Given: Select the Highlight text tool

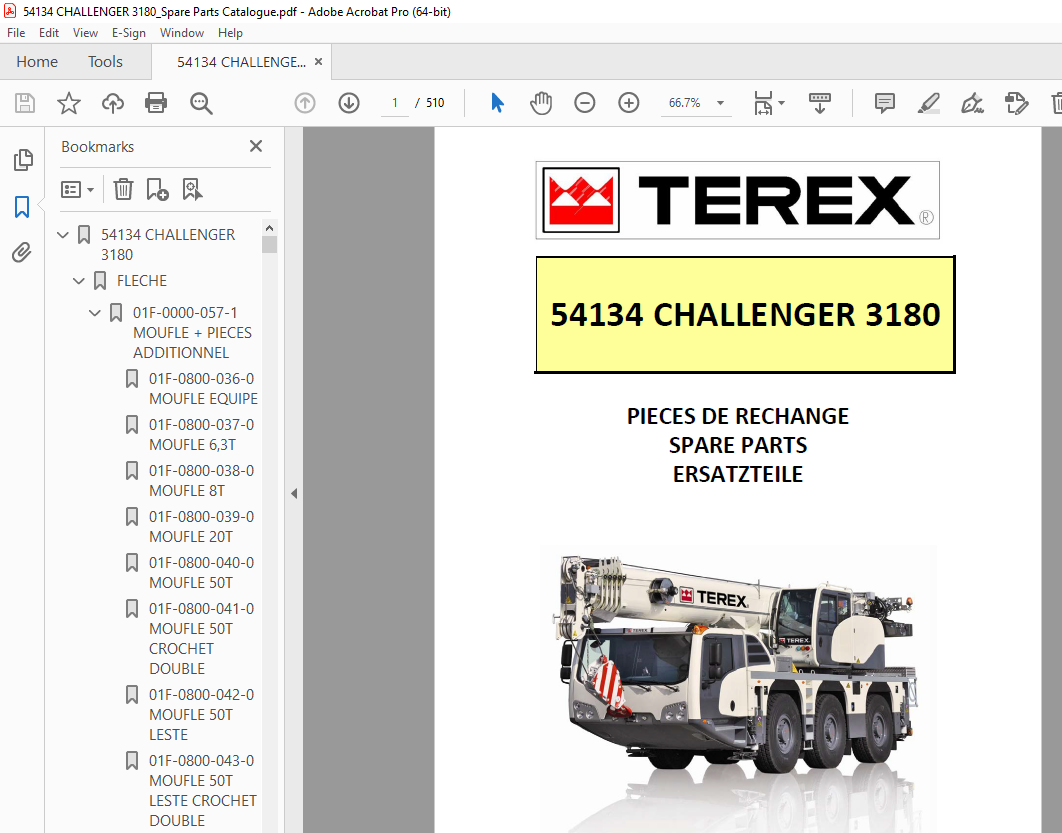Looking at the screenshot, I should pos(929,103).
